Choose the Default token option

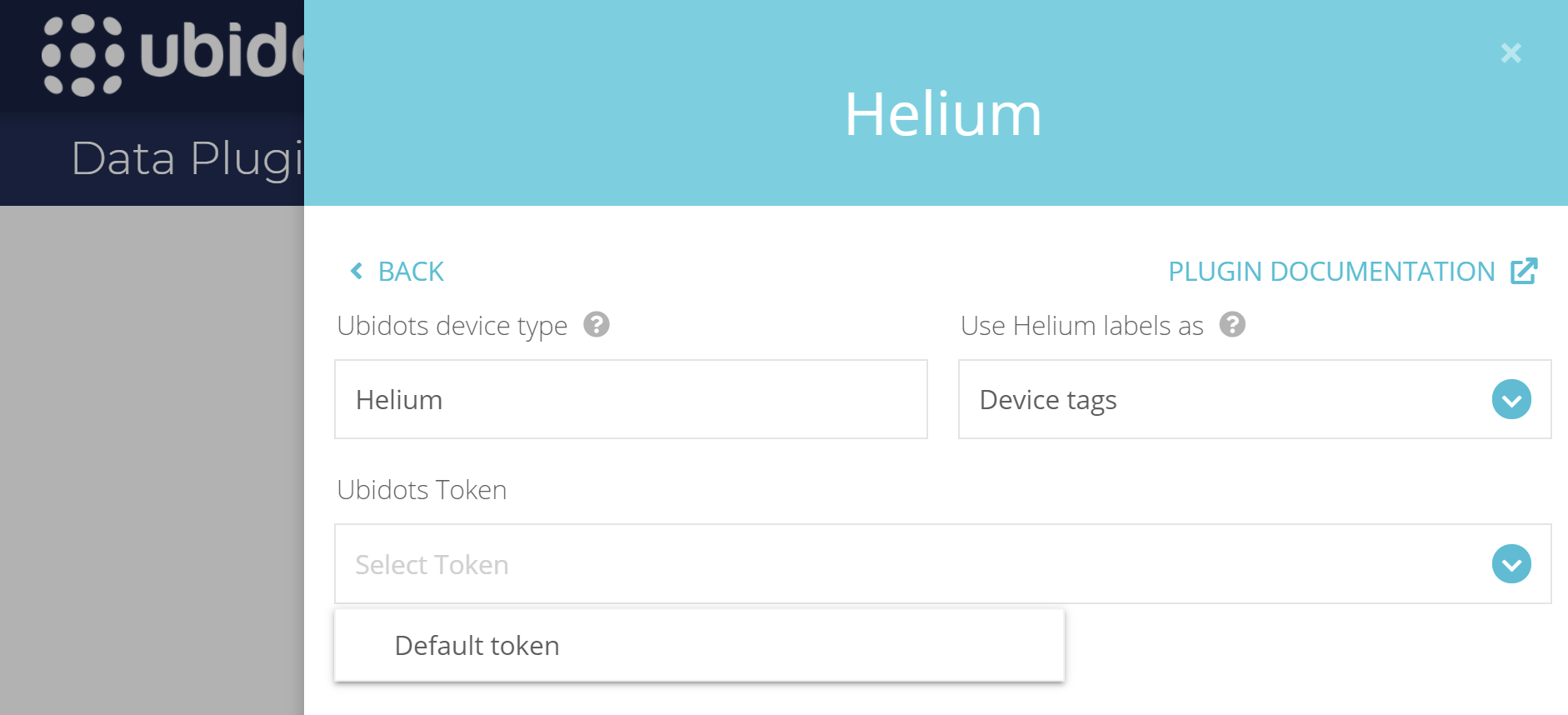click(477, 646)
